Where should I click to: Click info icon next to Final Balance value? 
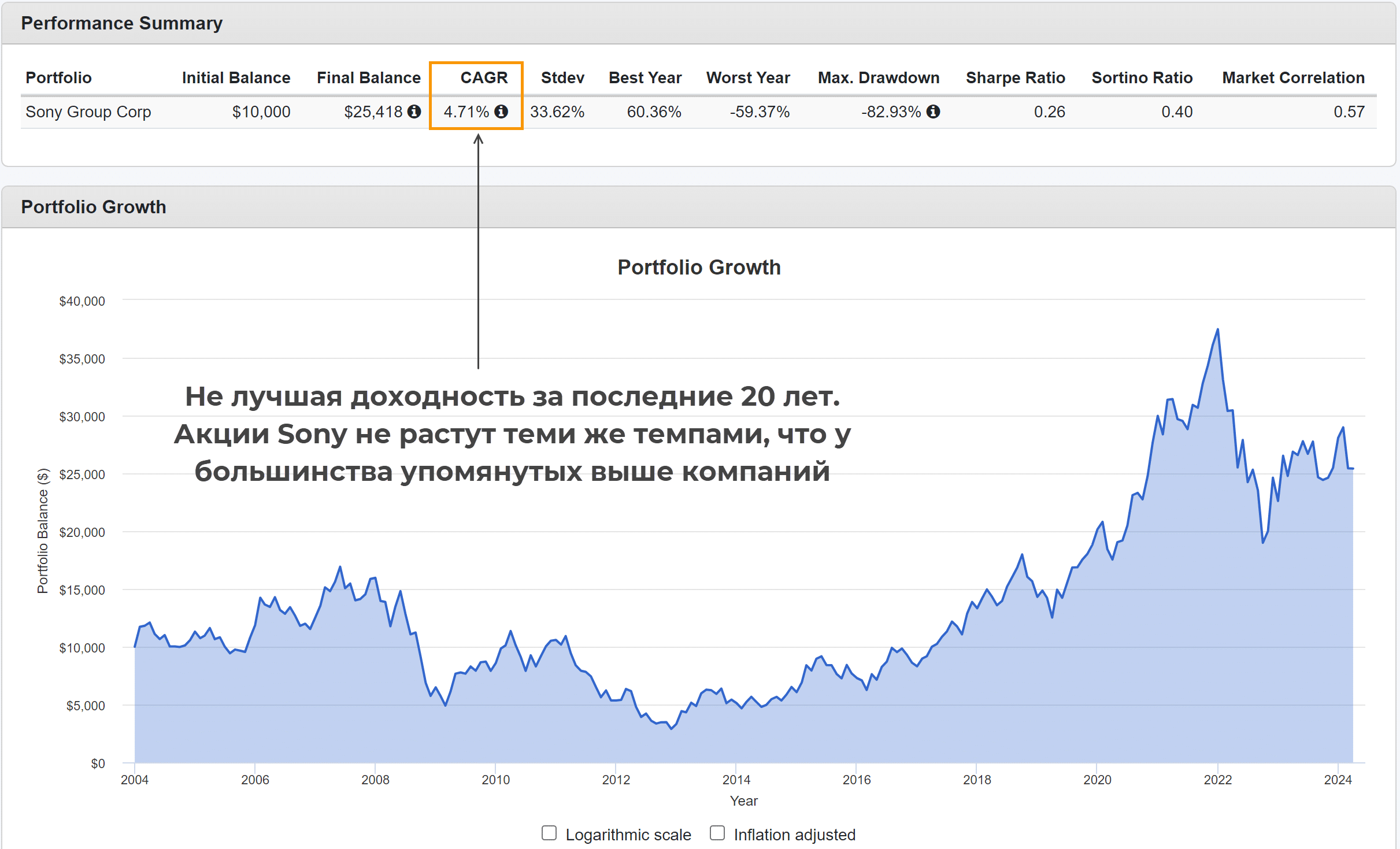click(x=414, y=112)
